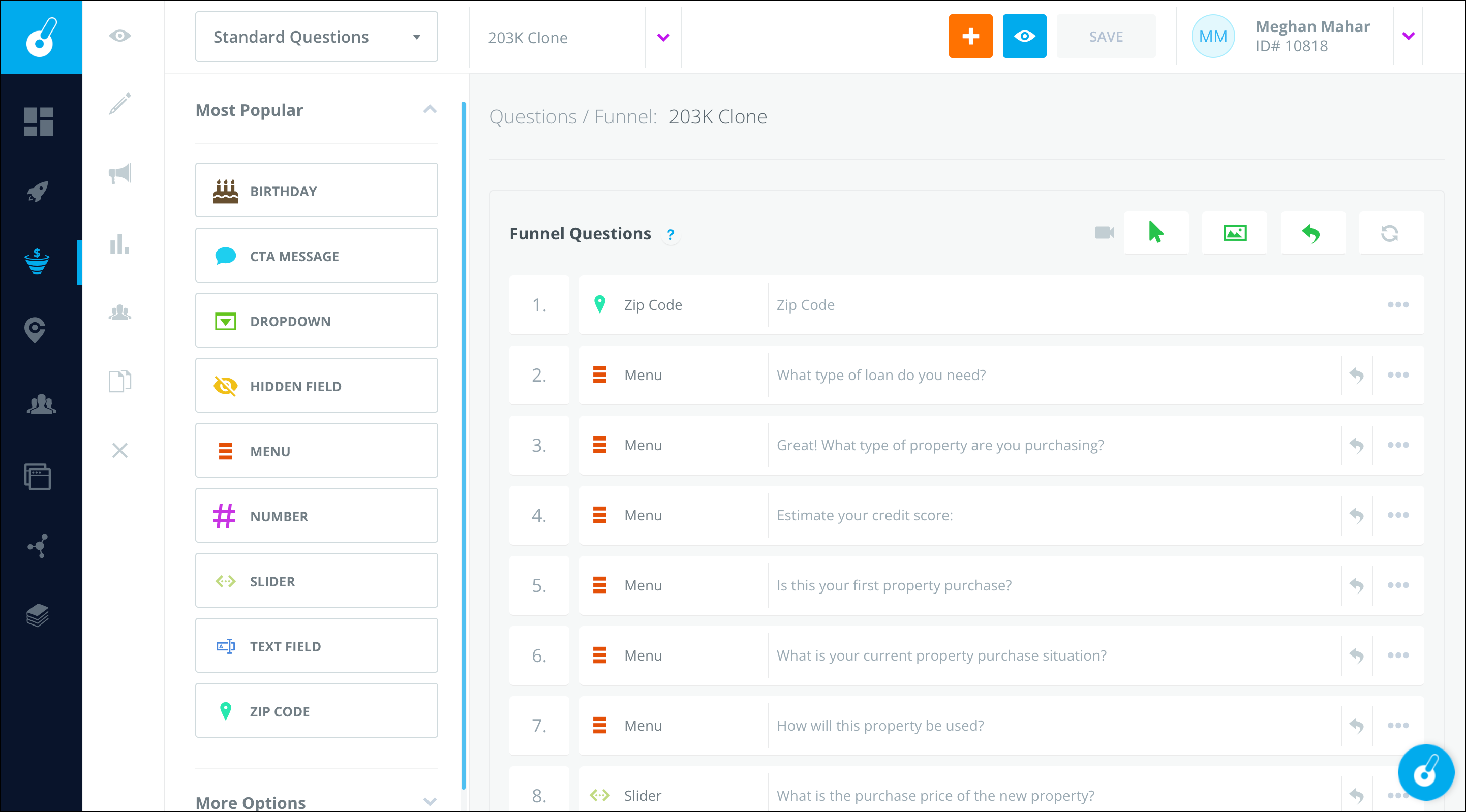
Task: Click the '7.' row number handle
Action: (x=539, y=726)
